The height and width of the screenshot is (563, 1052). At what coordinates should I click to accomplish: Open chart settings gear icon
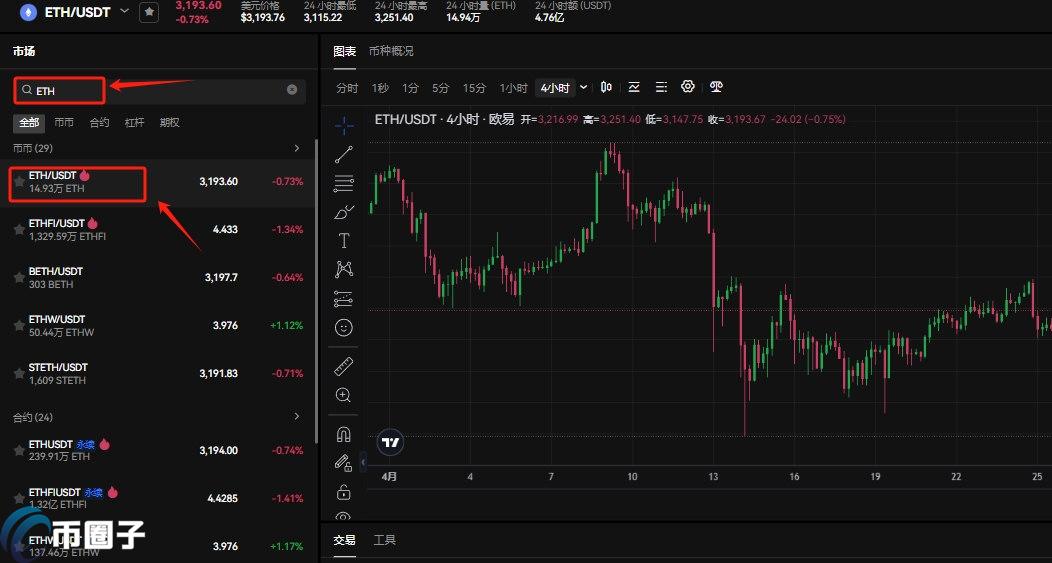(688, 87)
